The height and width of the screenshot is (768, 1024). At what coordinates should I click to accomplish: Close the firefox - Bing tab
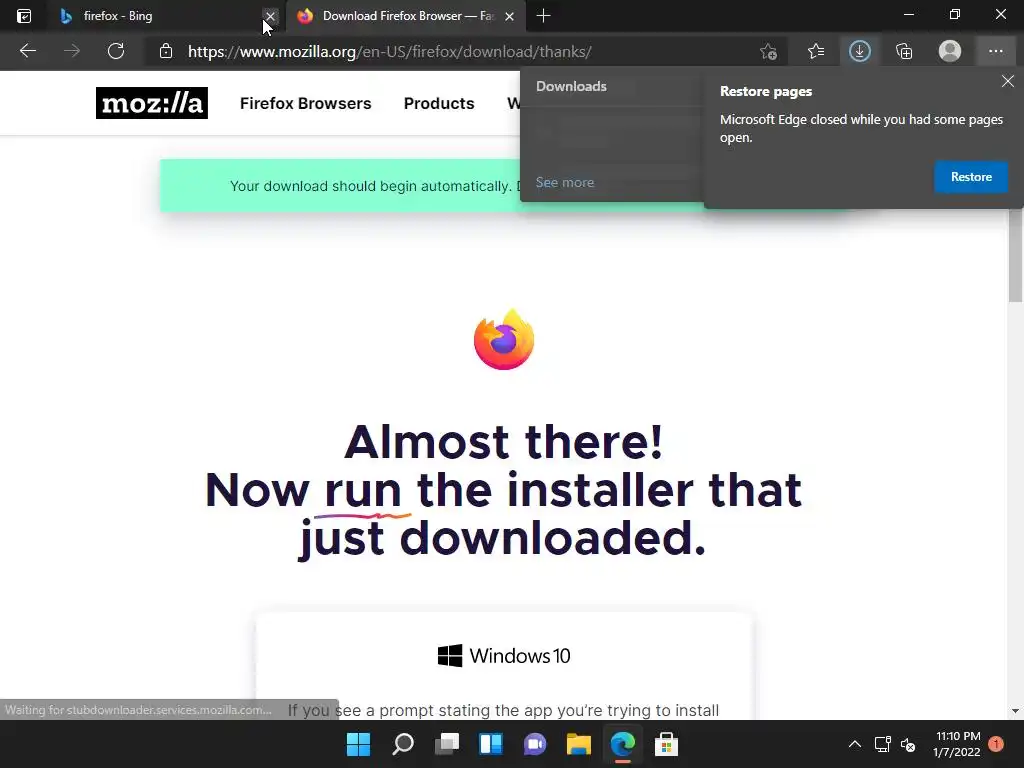tap(270, 16)
